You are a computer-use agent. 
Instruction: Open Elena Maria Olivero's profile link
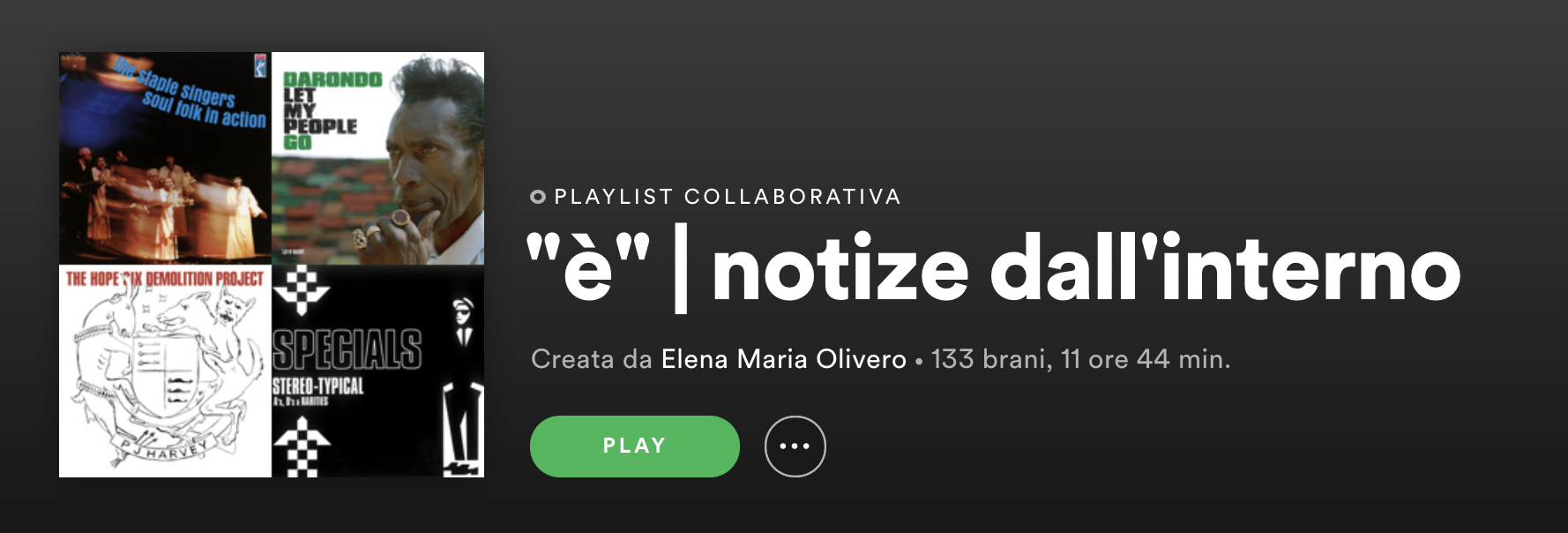point(783,360)
